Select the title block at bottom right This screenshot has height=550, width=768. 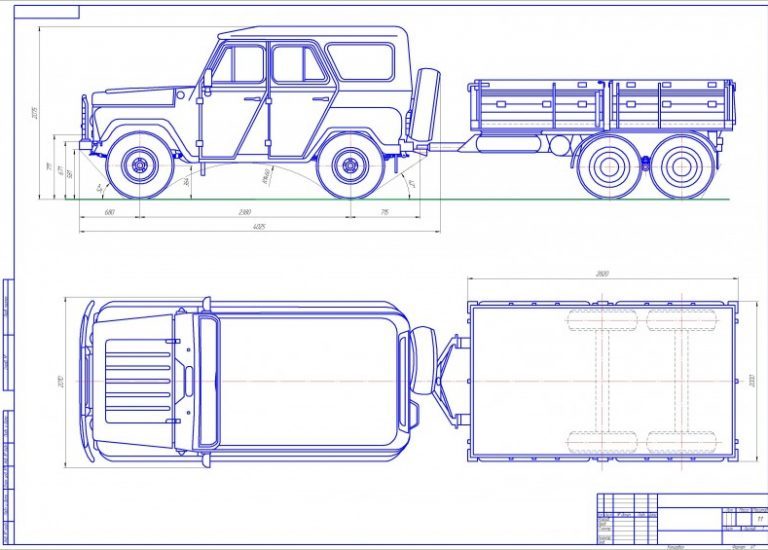[x=682, y=518]
